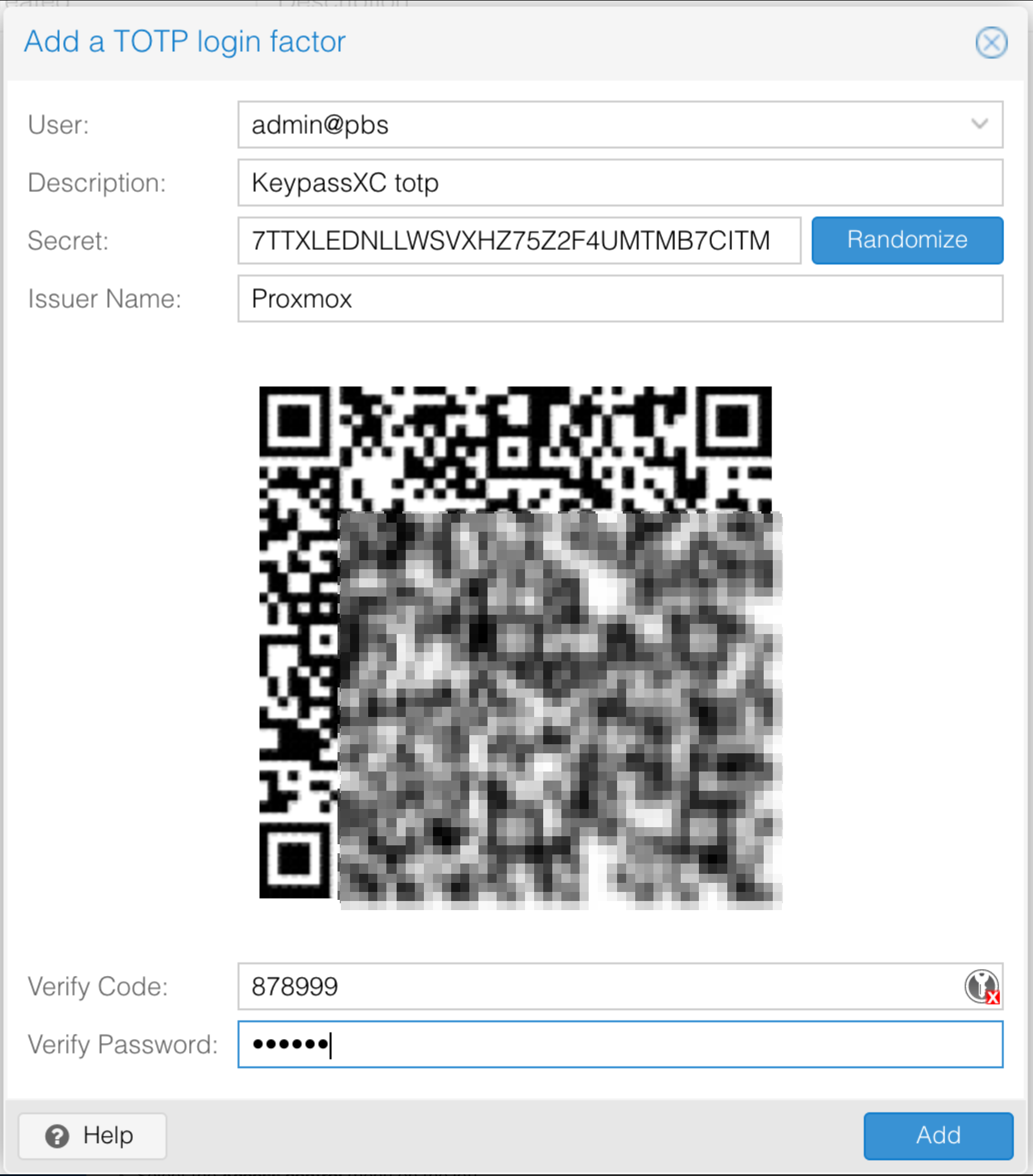
Task: Click the Issuer Name: label
Action: pyautogui.click(x=105, y=299)
